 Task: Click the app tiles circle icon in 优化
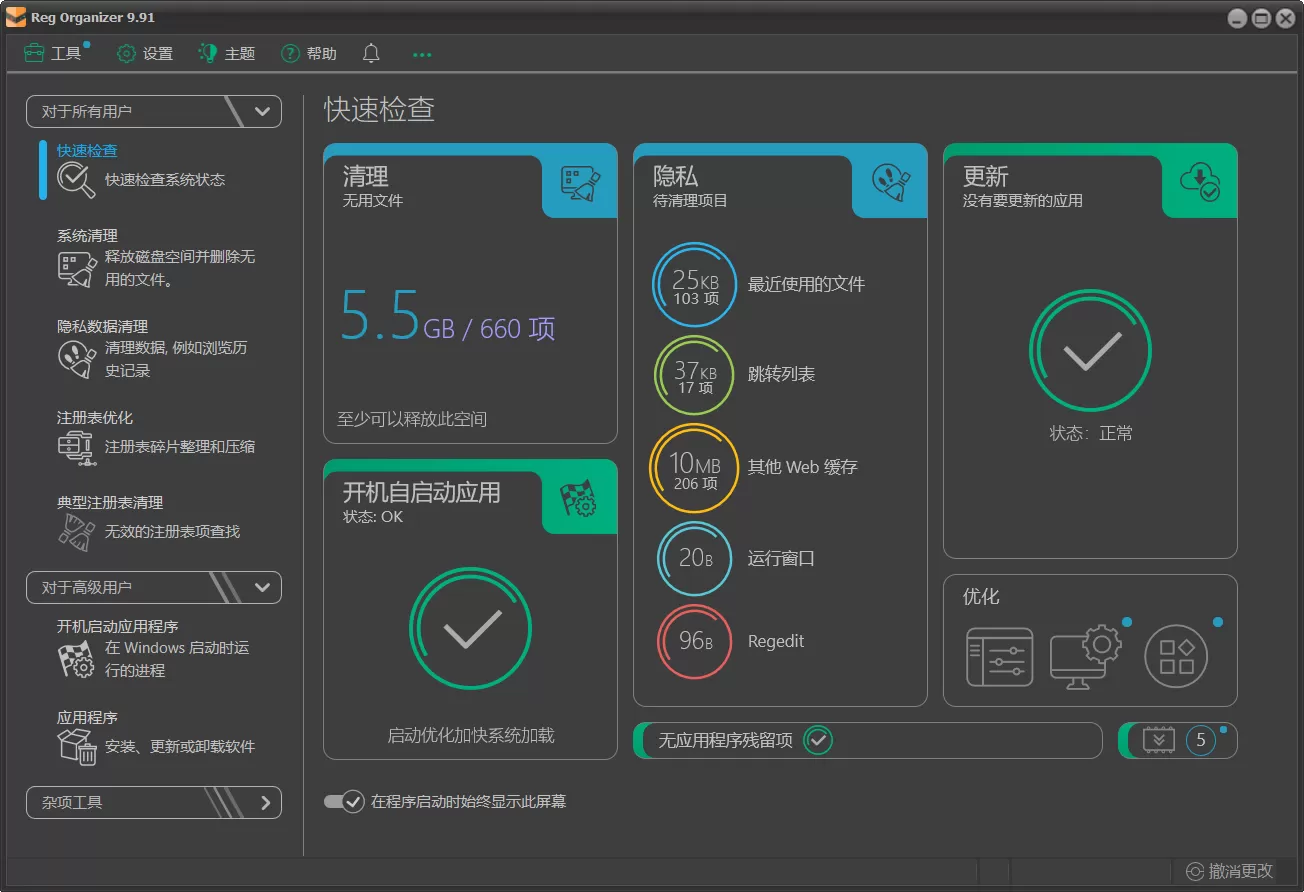click(1177, 655)
